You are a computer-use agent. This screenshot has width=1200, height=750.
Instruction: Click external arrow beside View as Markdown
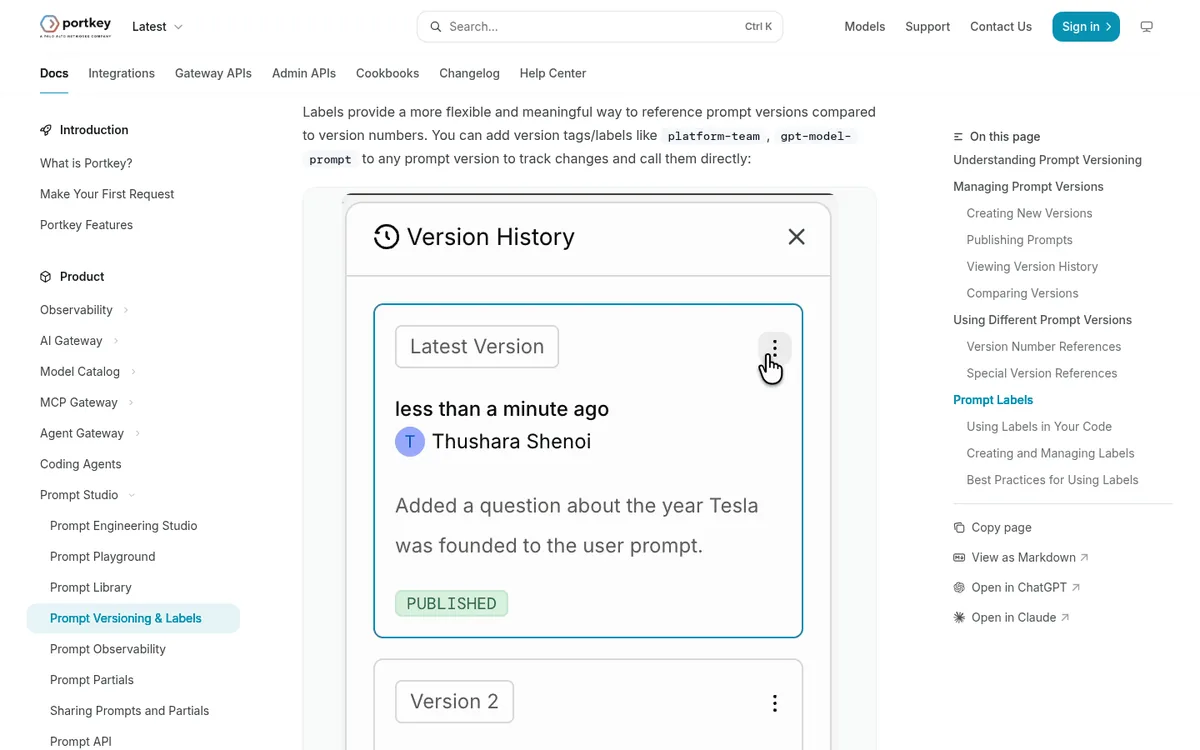[1085, 558]
